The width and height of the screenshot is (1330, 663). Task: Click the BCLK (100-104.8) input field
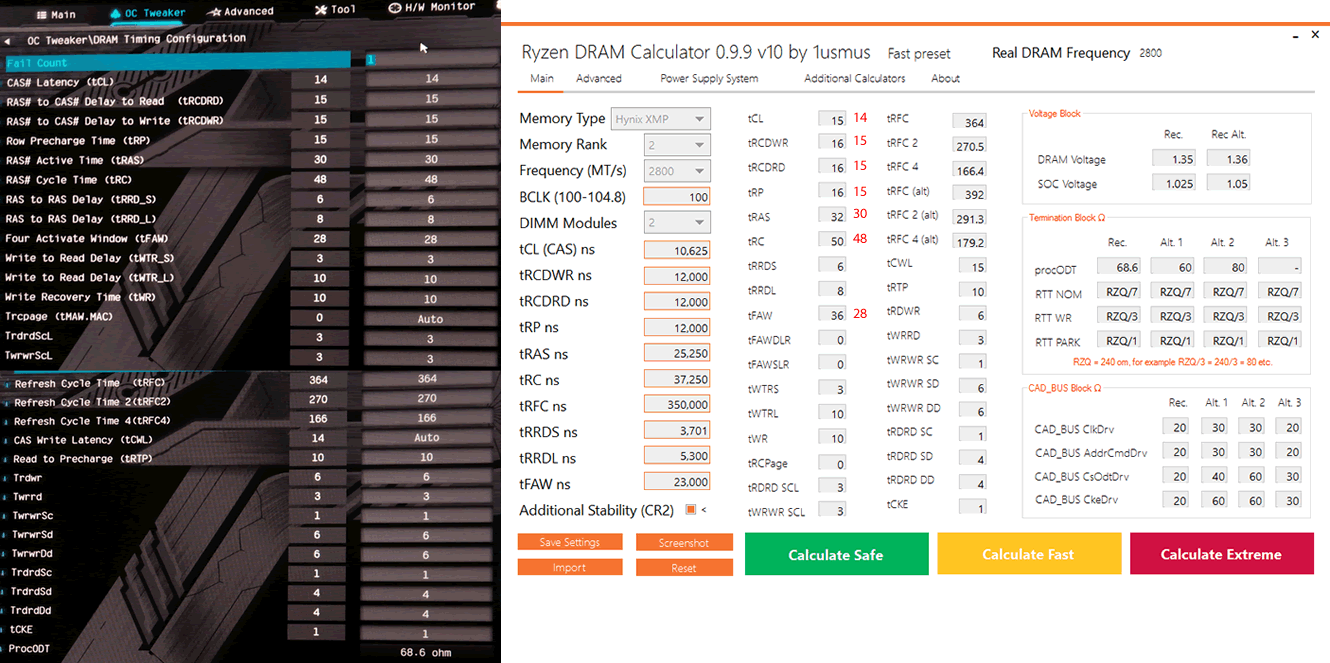pos(677,197)
